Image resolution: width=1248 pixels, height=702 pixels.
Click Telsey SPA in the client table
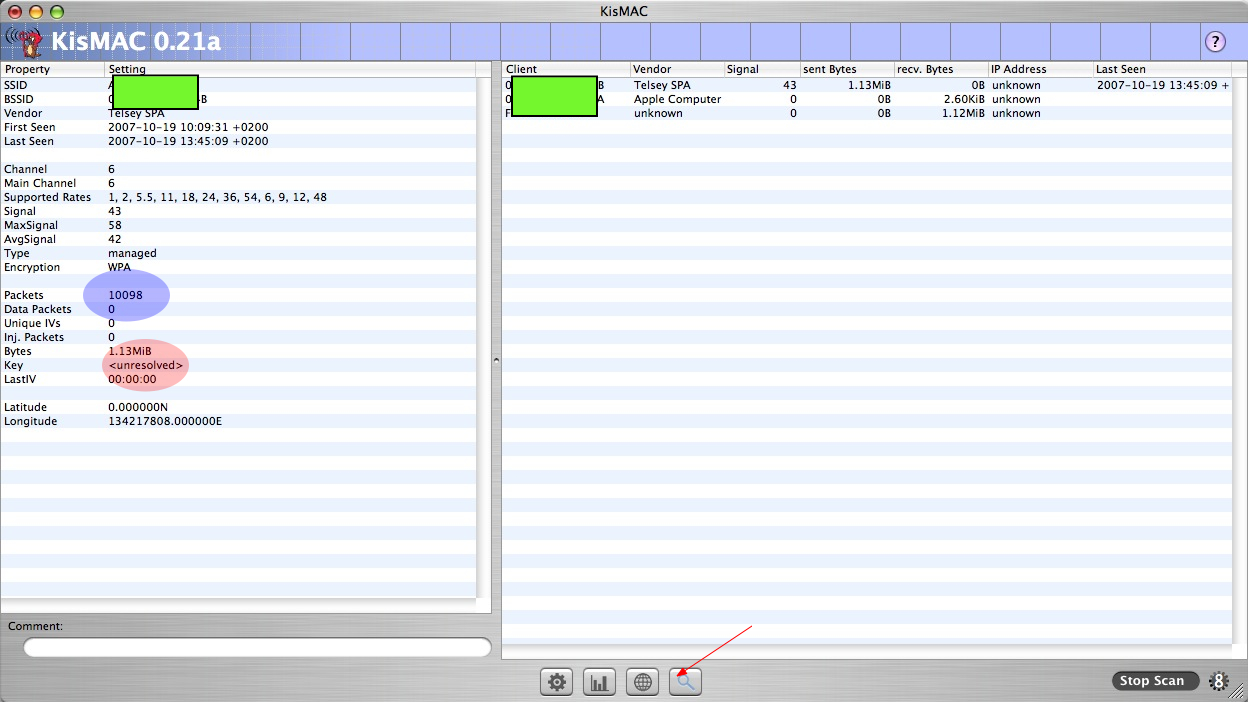click(662, 85)
